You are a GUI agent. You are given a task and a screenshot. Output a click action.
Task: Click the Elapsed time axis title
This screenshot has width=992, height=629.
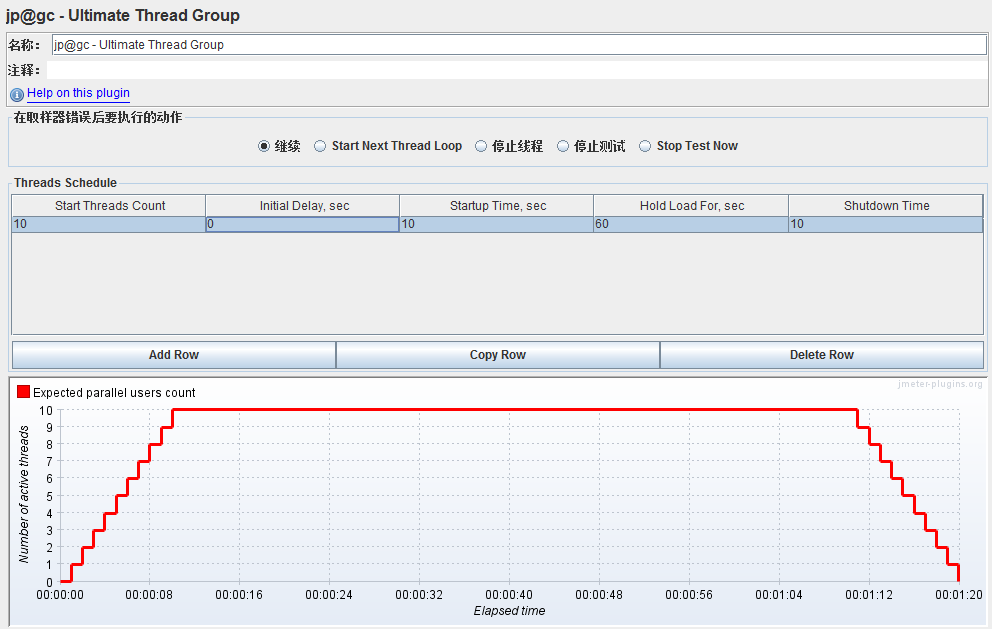tap(509, 611)
